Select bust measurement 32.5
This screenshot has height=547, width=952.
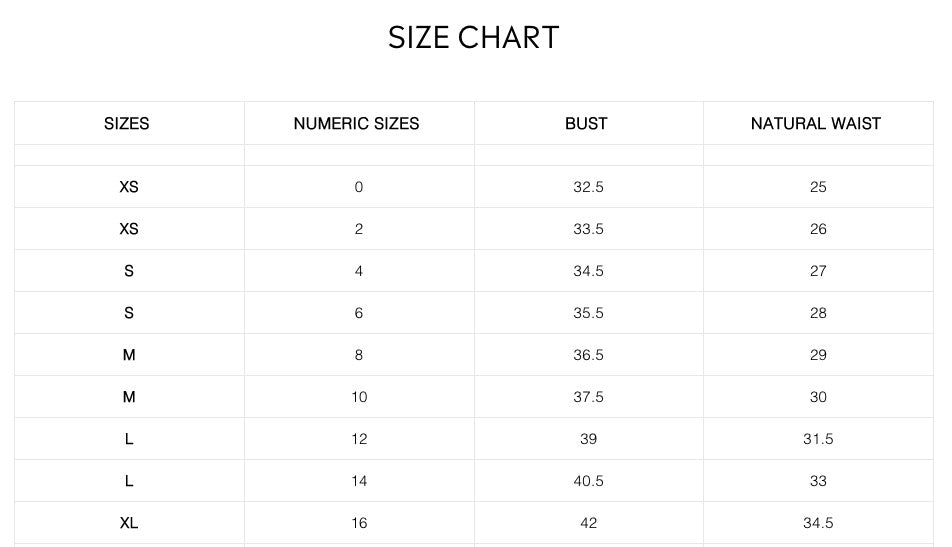click(588, 187)
